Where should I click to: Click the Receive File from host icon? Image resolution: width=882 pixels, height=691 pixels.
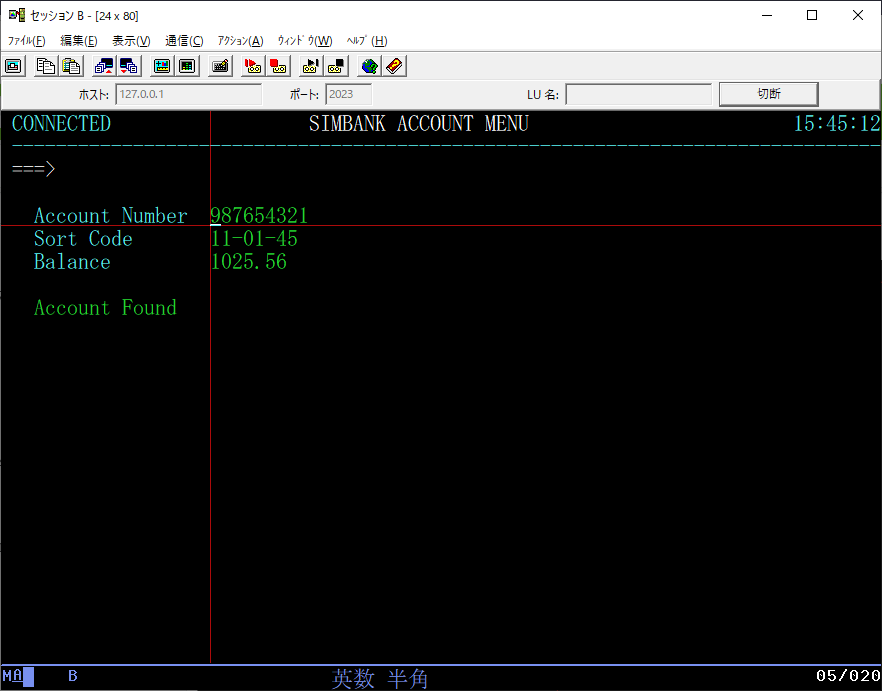point(129,66)
